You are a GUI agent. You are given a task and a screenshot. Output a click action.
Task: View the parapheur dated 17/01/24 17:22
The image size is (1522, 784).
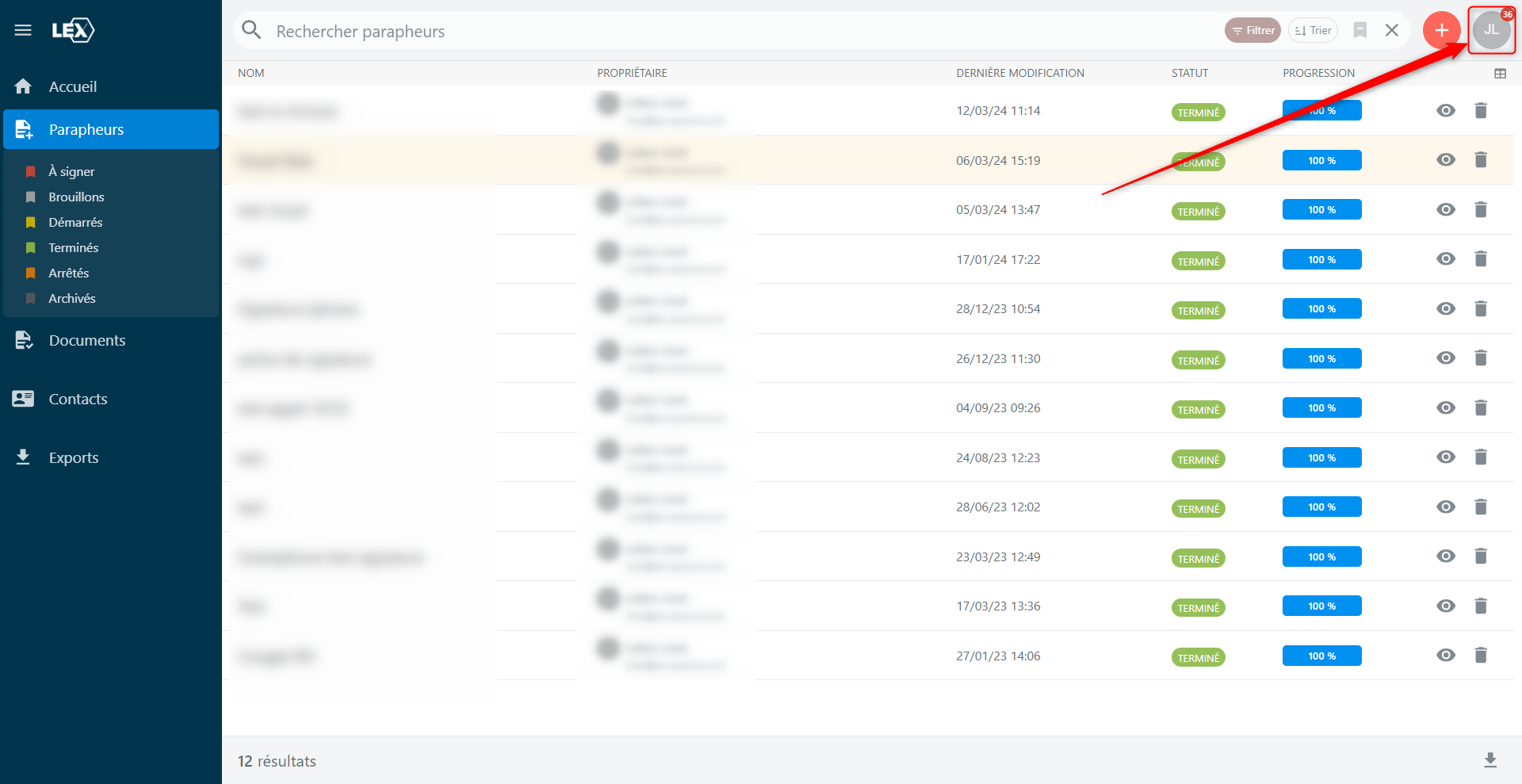pyautogui.click(x=1445, y=259)
